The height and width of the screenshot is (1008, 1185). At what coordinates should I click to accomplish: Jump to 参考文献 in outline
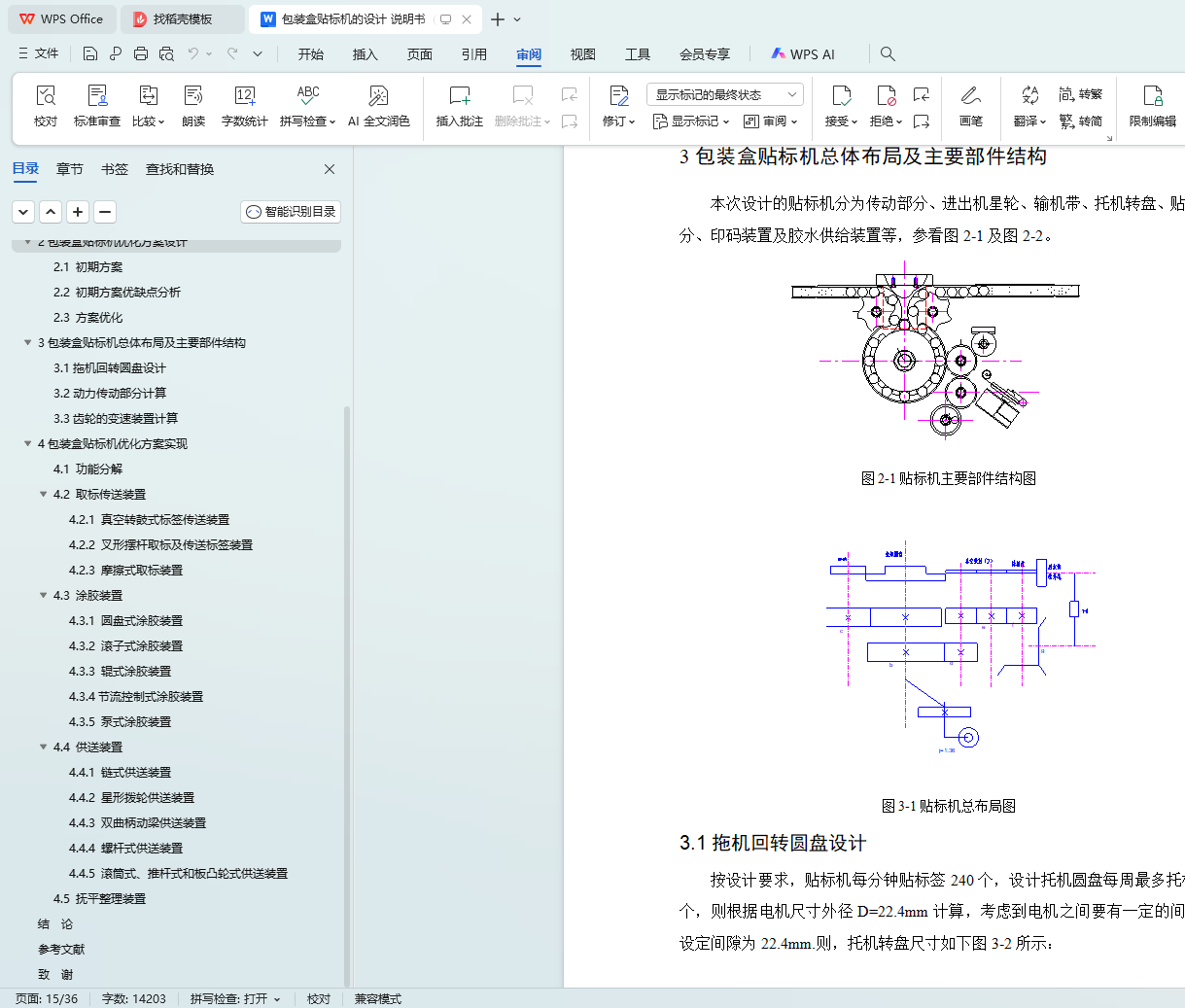(61, 949)
